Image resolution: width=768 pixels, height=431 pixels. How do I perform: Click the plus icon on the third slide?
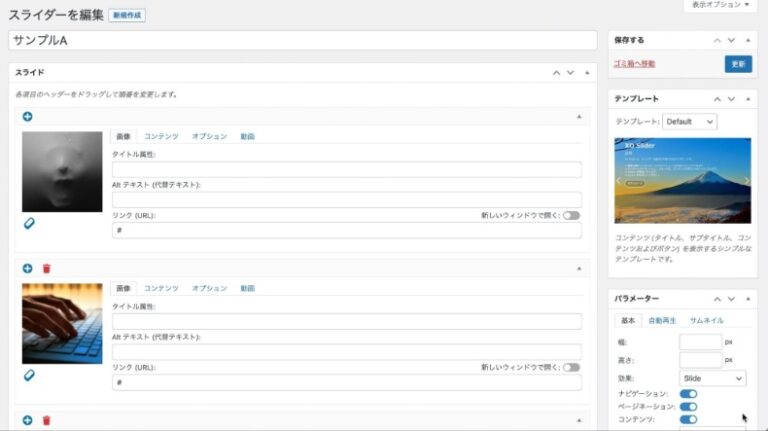click(x=28, y=421)
